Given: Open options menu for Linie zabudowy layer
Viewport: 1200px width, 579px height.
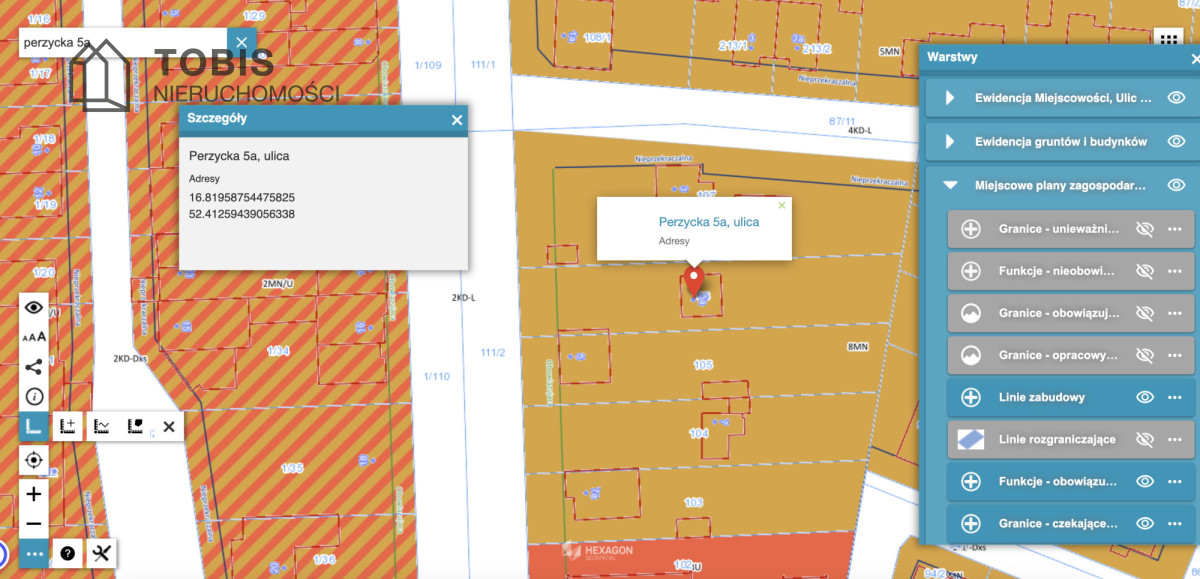Looking at the screenshot, I should pyautogui.click(x=1175, y=397).
